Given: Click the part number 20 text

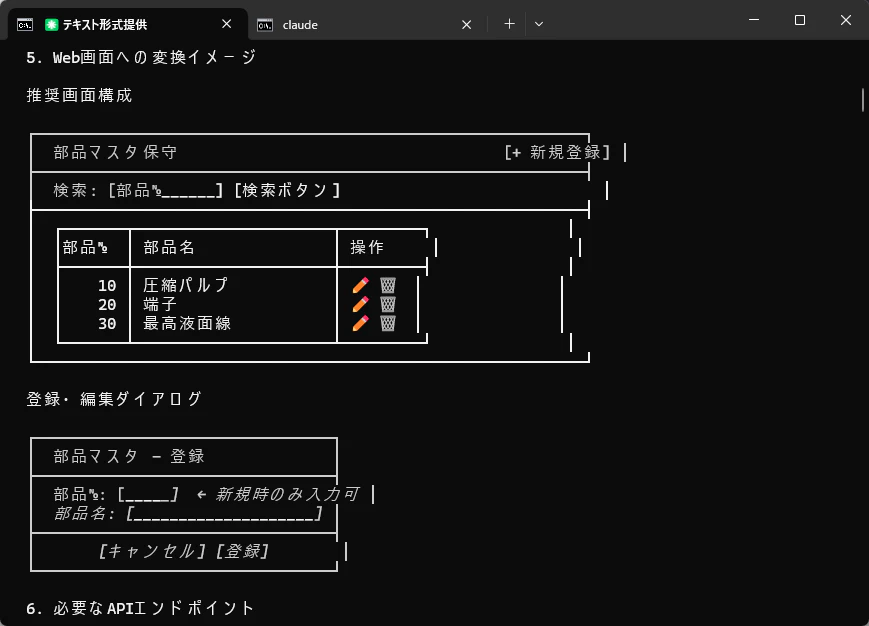Looking at the screenshot, I should click(107, 304).
